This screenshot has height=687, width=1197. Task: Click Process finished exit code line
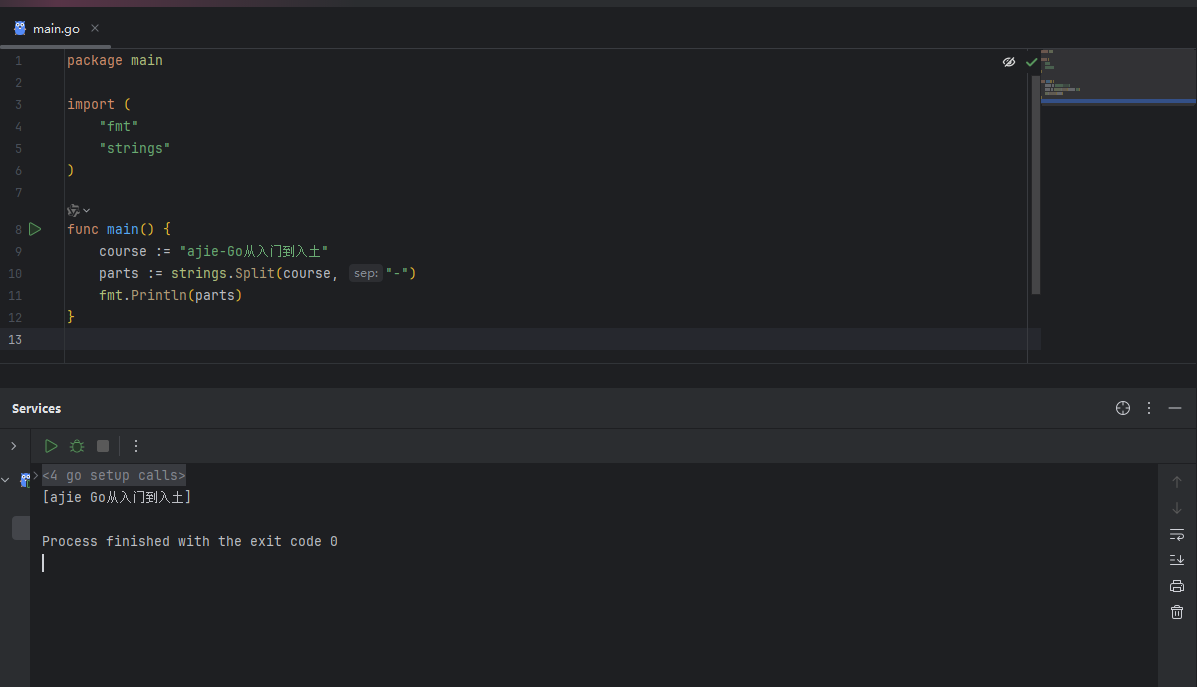click(189, 541)
